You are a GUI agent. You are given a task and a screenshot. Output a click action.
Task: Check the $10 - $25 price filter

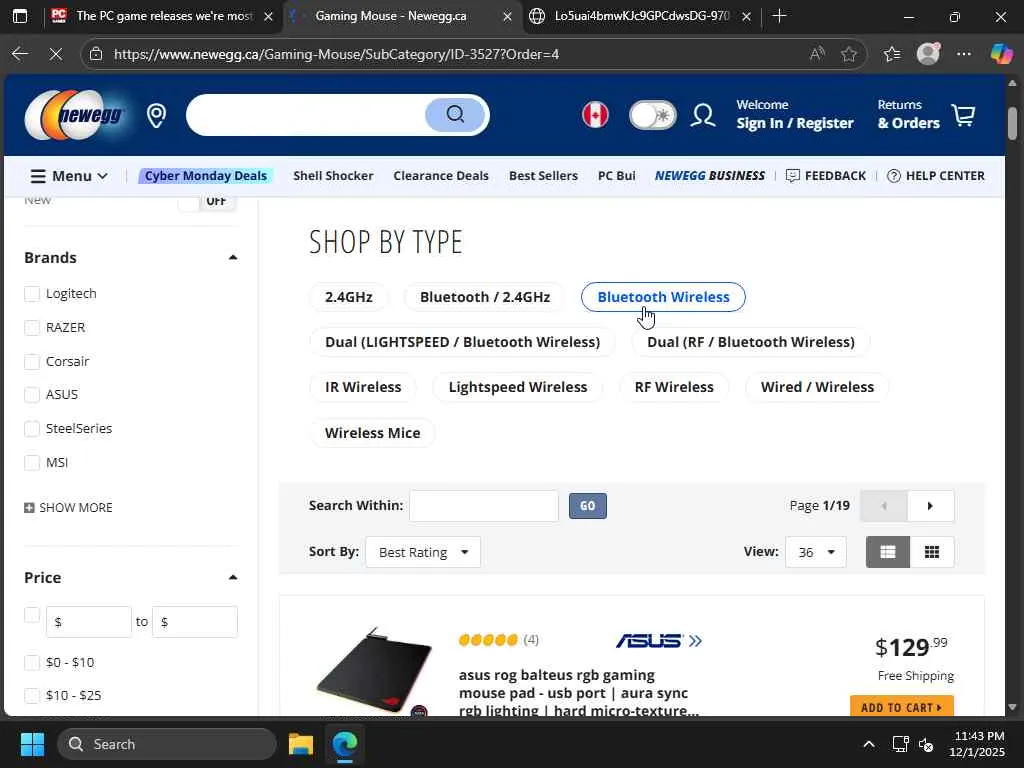click(x=32, y=696)
